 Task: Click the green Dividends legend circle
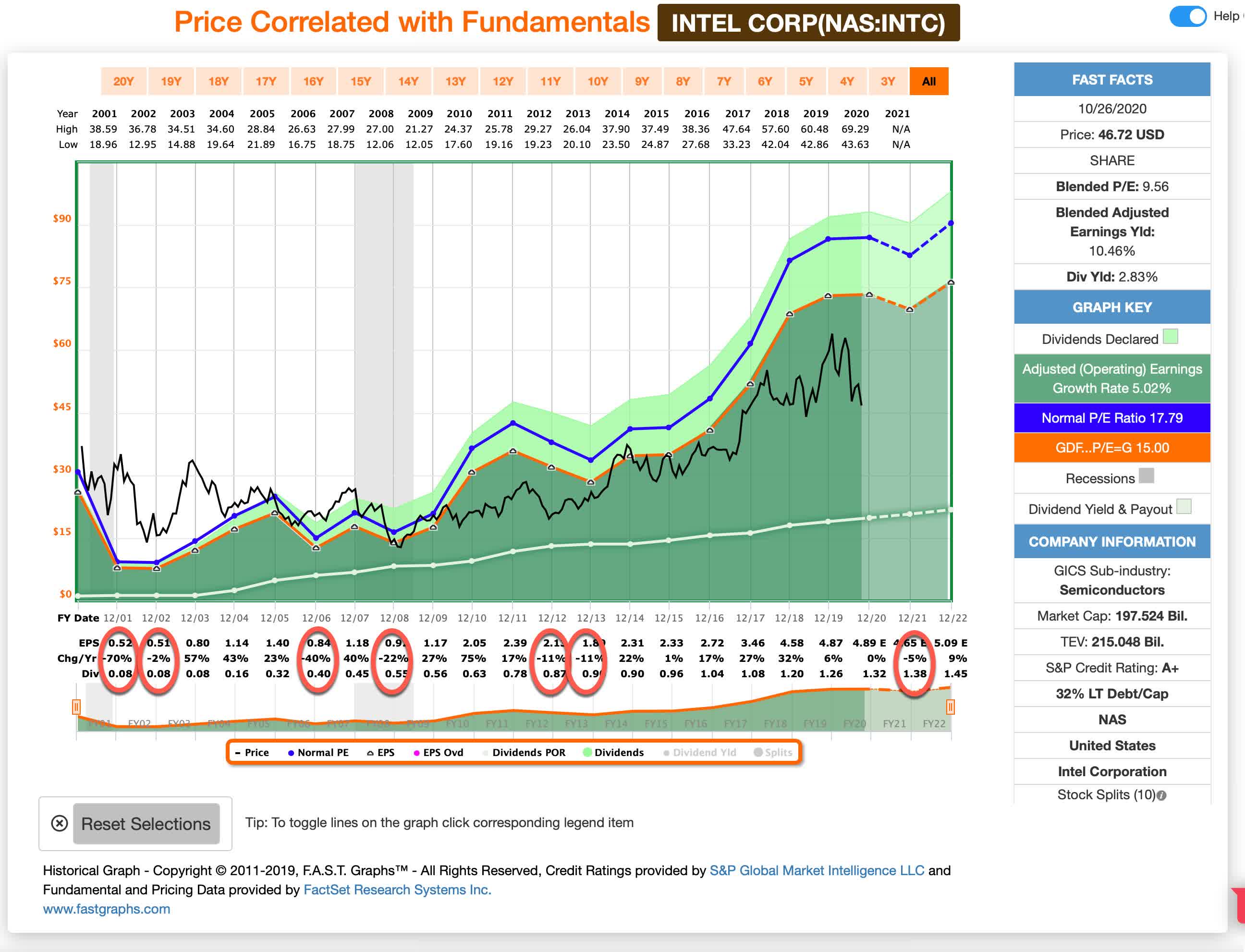pos(587,753)
